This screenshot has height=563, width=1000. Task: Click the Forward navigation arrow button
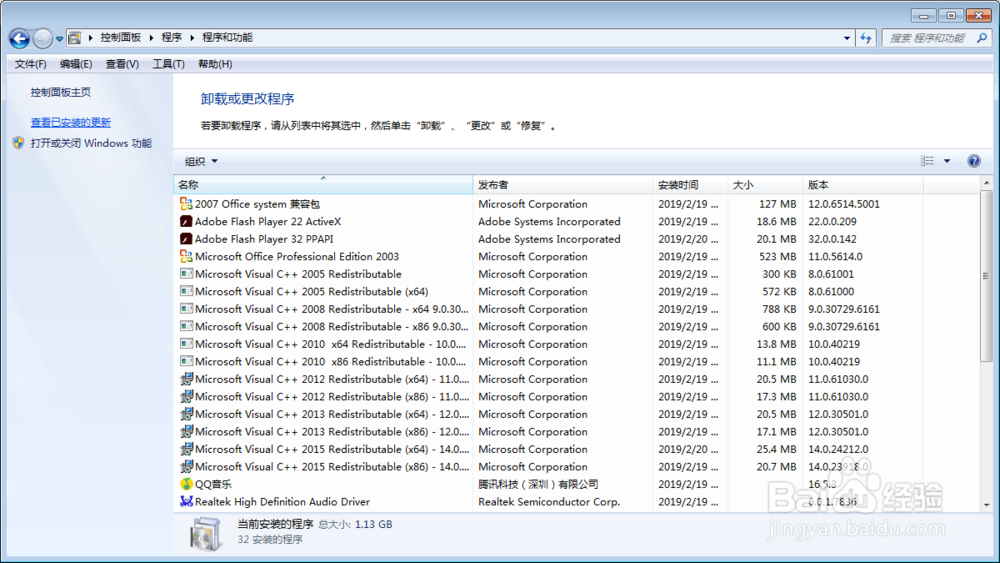42,39
